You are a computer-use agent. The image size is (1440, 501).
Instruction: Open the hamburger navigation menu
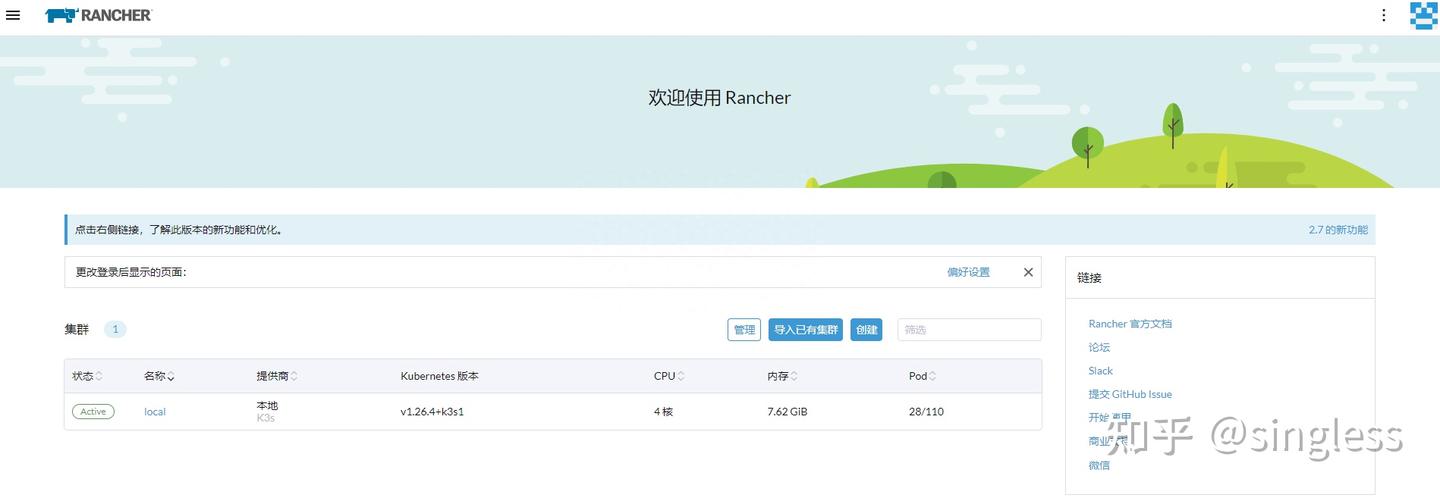13,15
